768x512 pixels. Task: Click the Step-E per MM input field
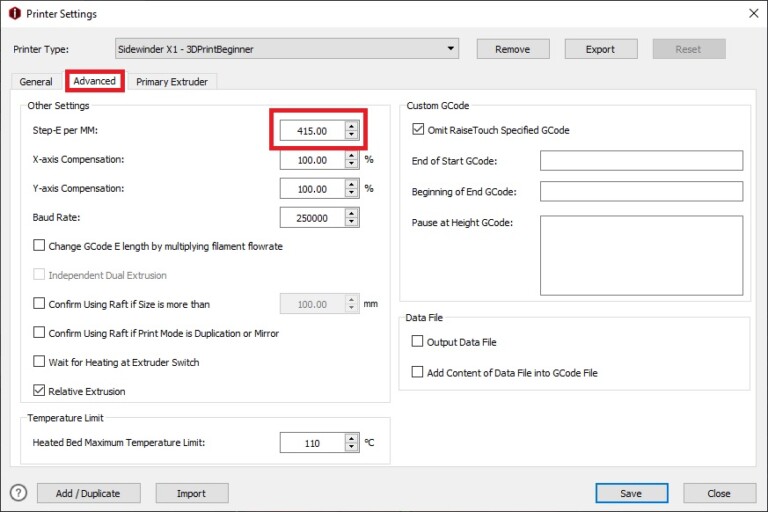tap(312, 131)
